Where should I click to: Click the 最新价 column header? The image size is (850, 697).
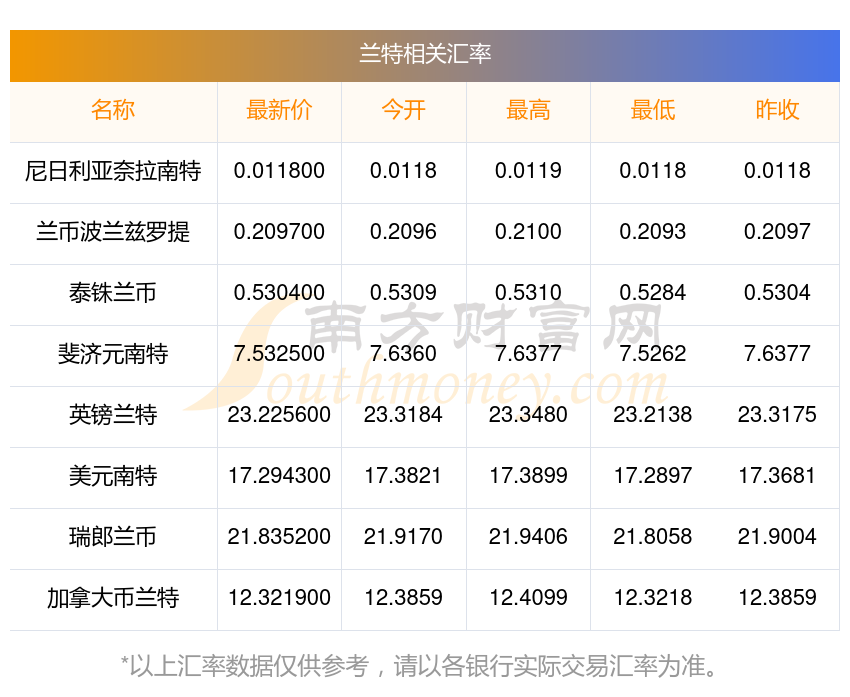[x=279, y=110]
